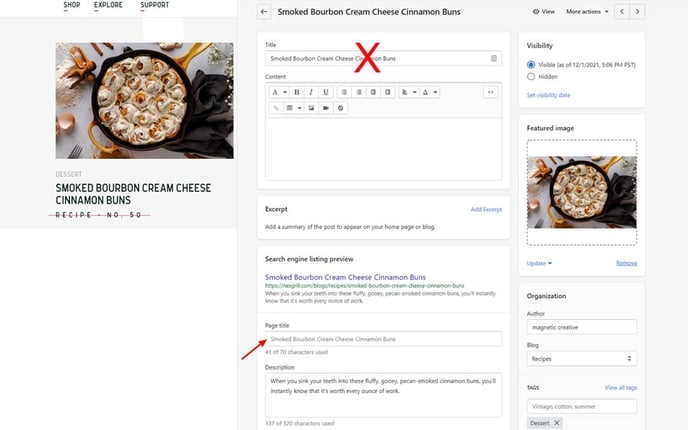
Task: Toggle bold formatting
Action: [x=297, y=92]
